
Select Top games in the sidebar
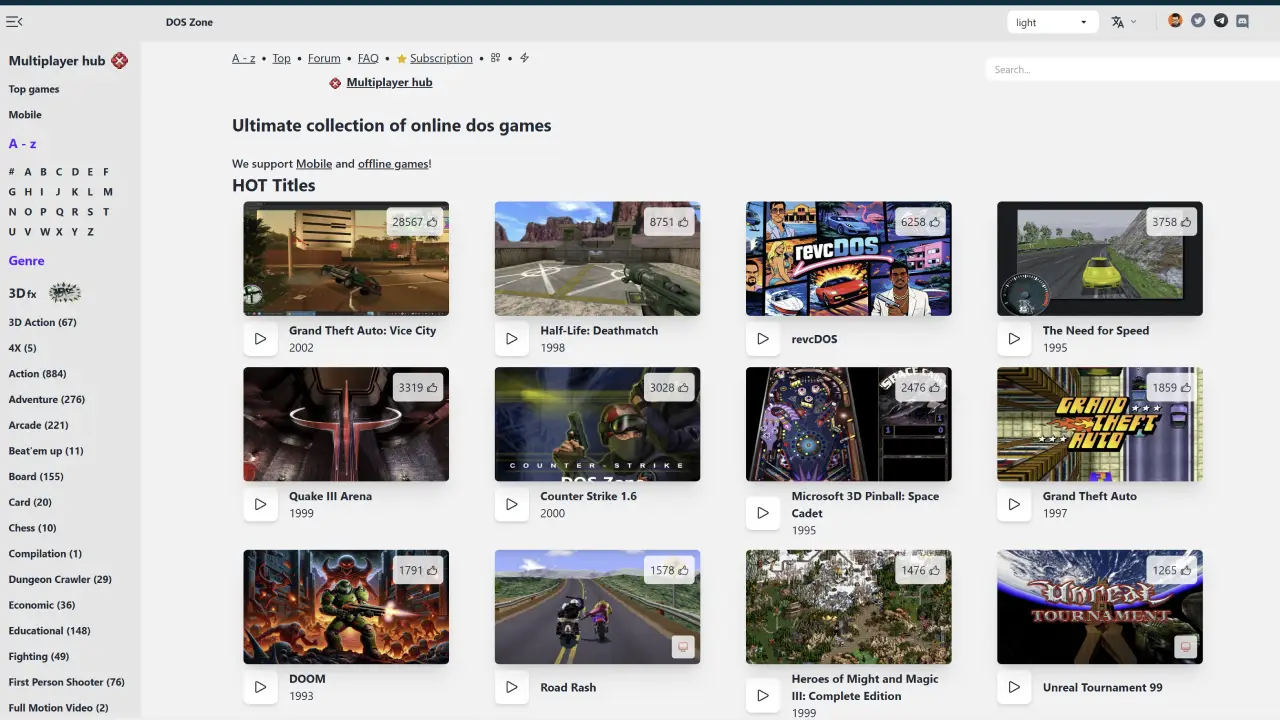click(x=34, y=89)
